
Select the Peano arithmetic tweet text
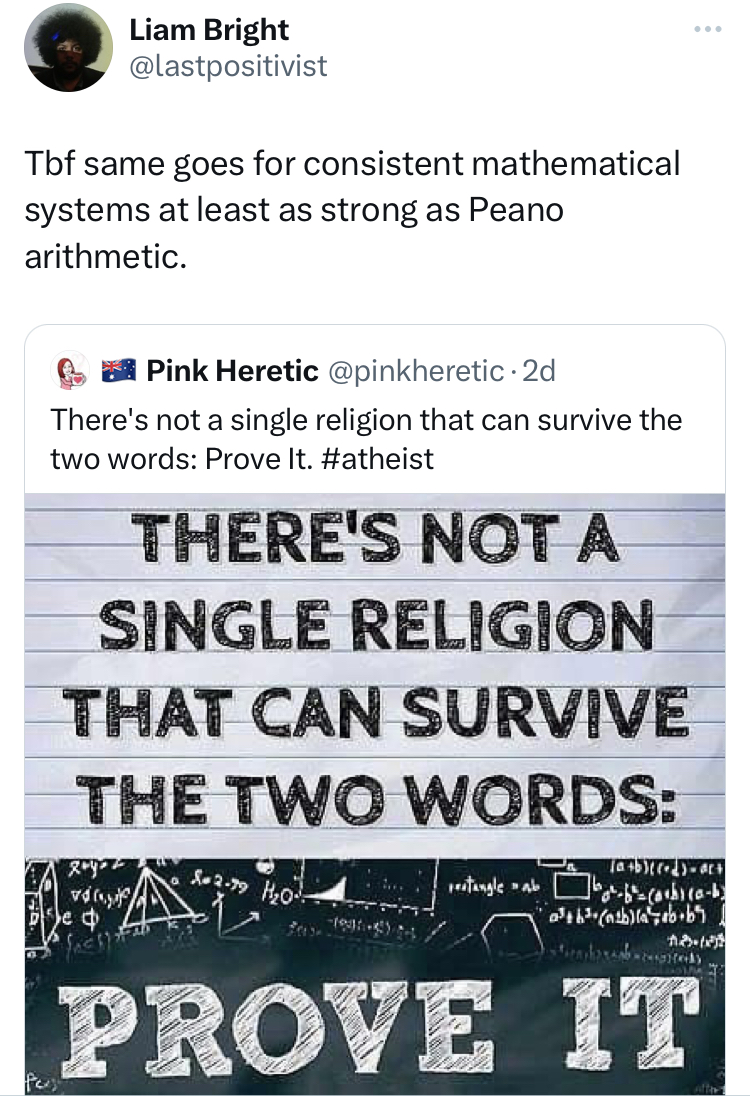click(350, 210)
